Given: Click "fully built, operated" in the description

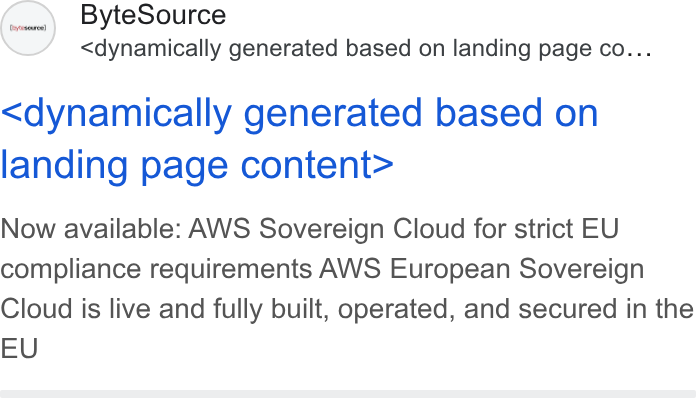Looking at the screenshot, I should [x=334, y=309].
